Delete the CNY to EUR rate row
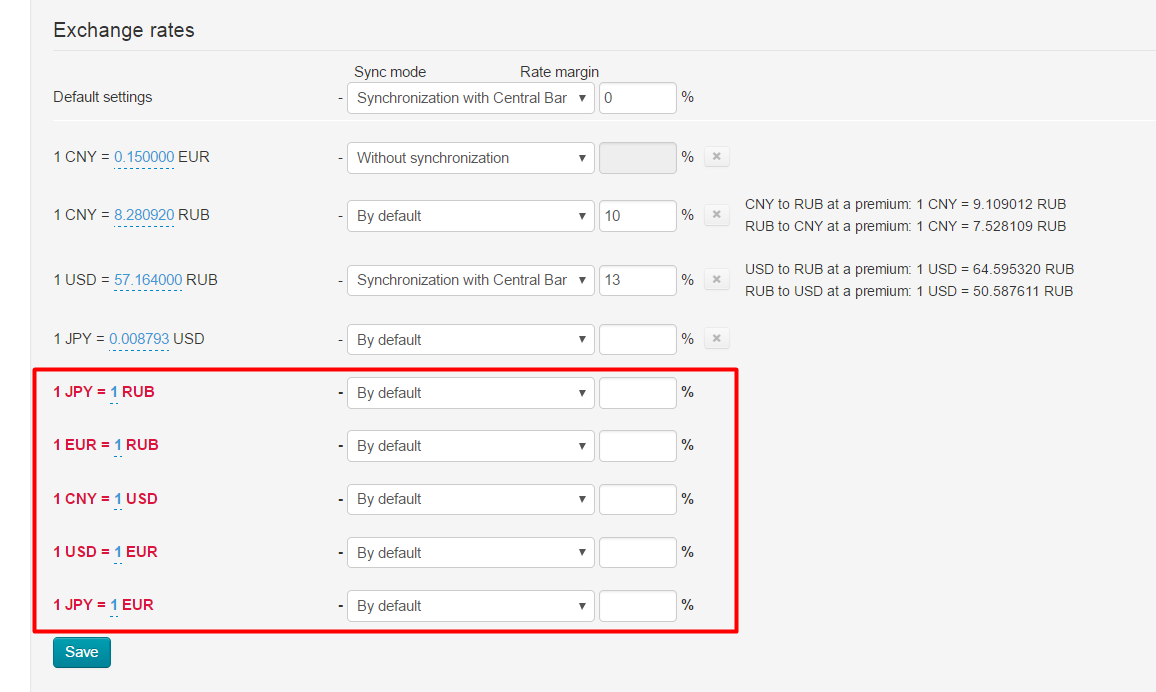Viewport: 1156px width, 692px height. click(717, 157)
